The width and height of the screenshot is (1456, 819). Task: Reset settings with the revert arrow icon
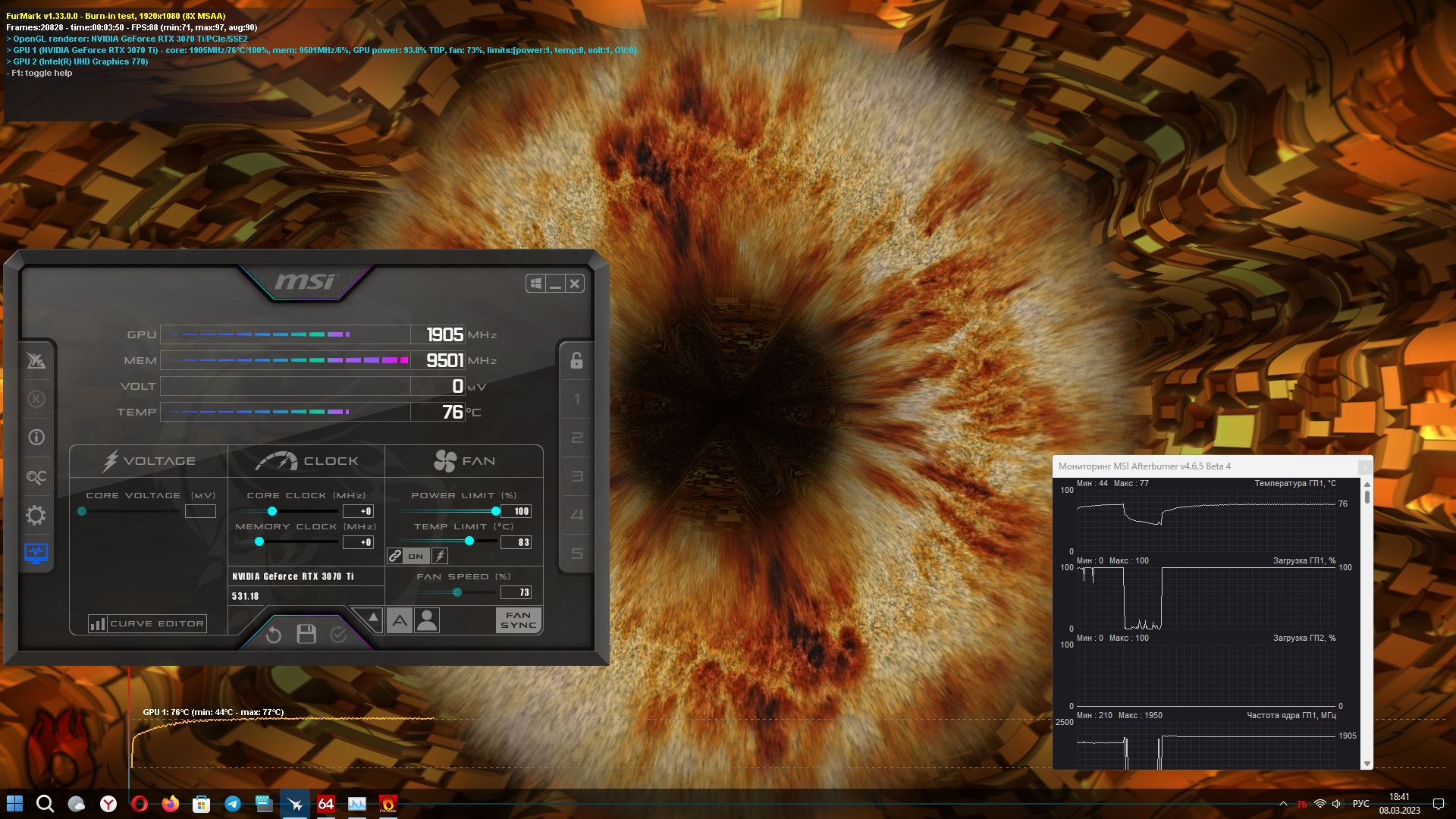274,635
